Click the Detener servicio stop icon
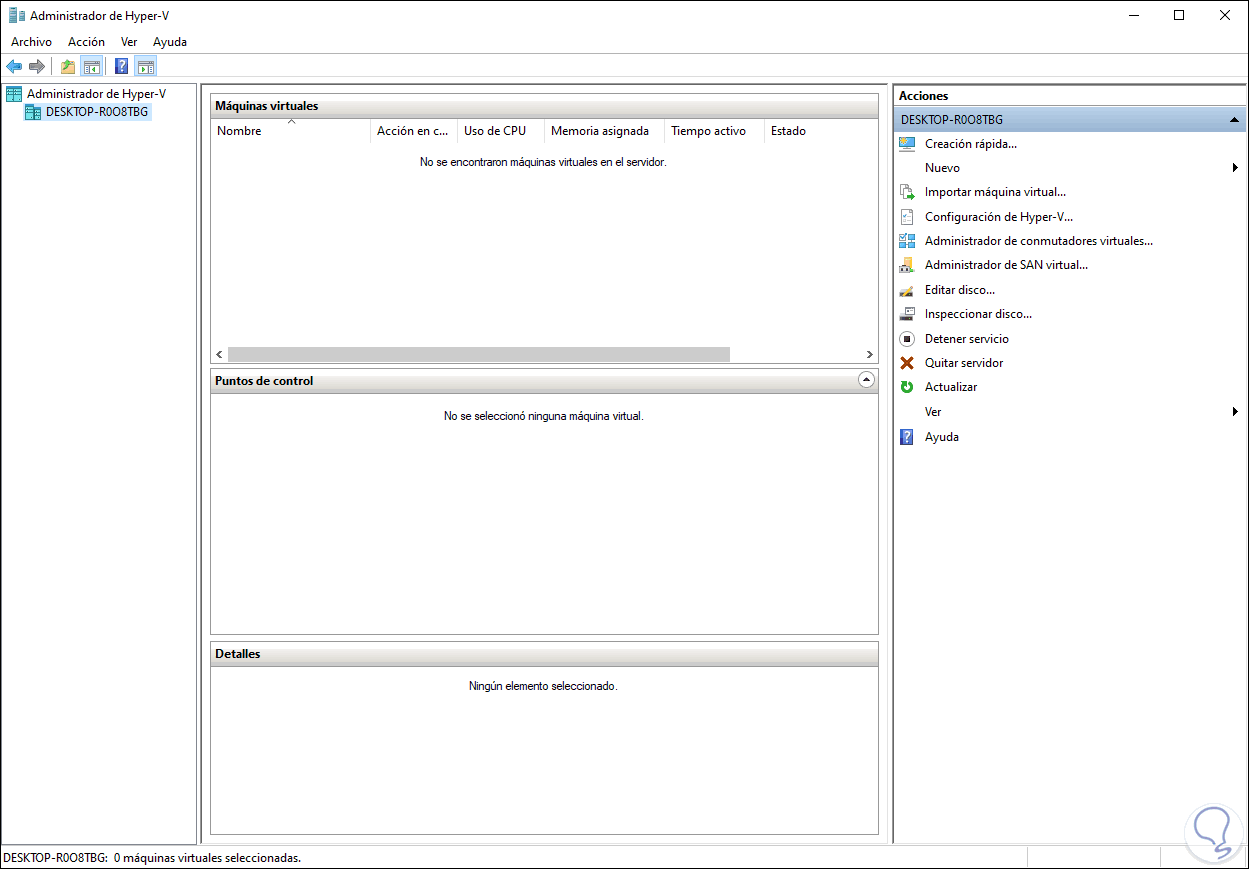This screenshot has height=869, width=1249. [x=907, y=339]
